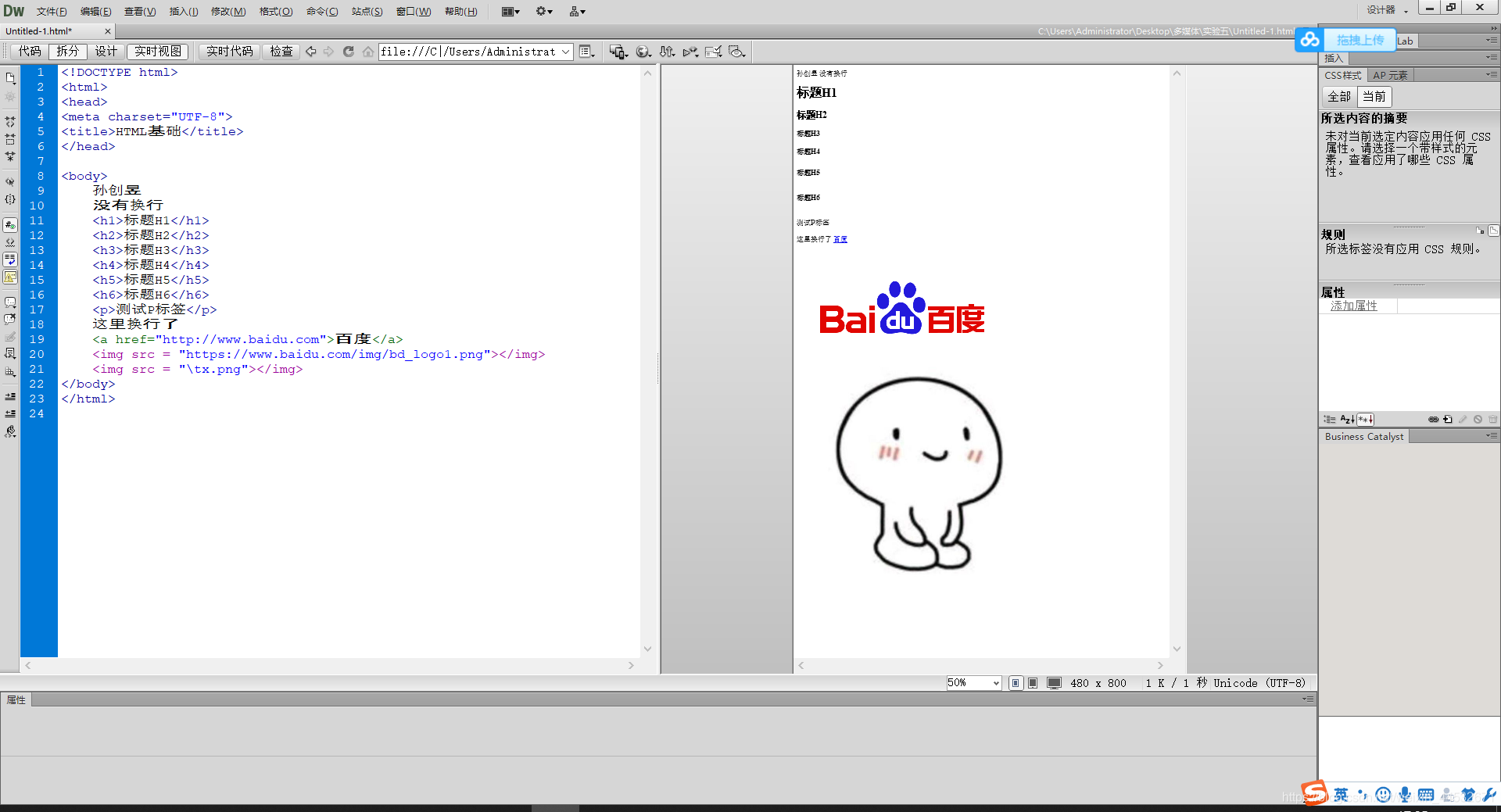This screenshot has width=1501, height=812.
Task: Open check browser compatibility icon
Action: pyautogui.click(x=713, y=52)
